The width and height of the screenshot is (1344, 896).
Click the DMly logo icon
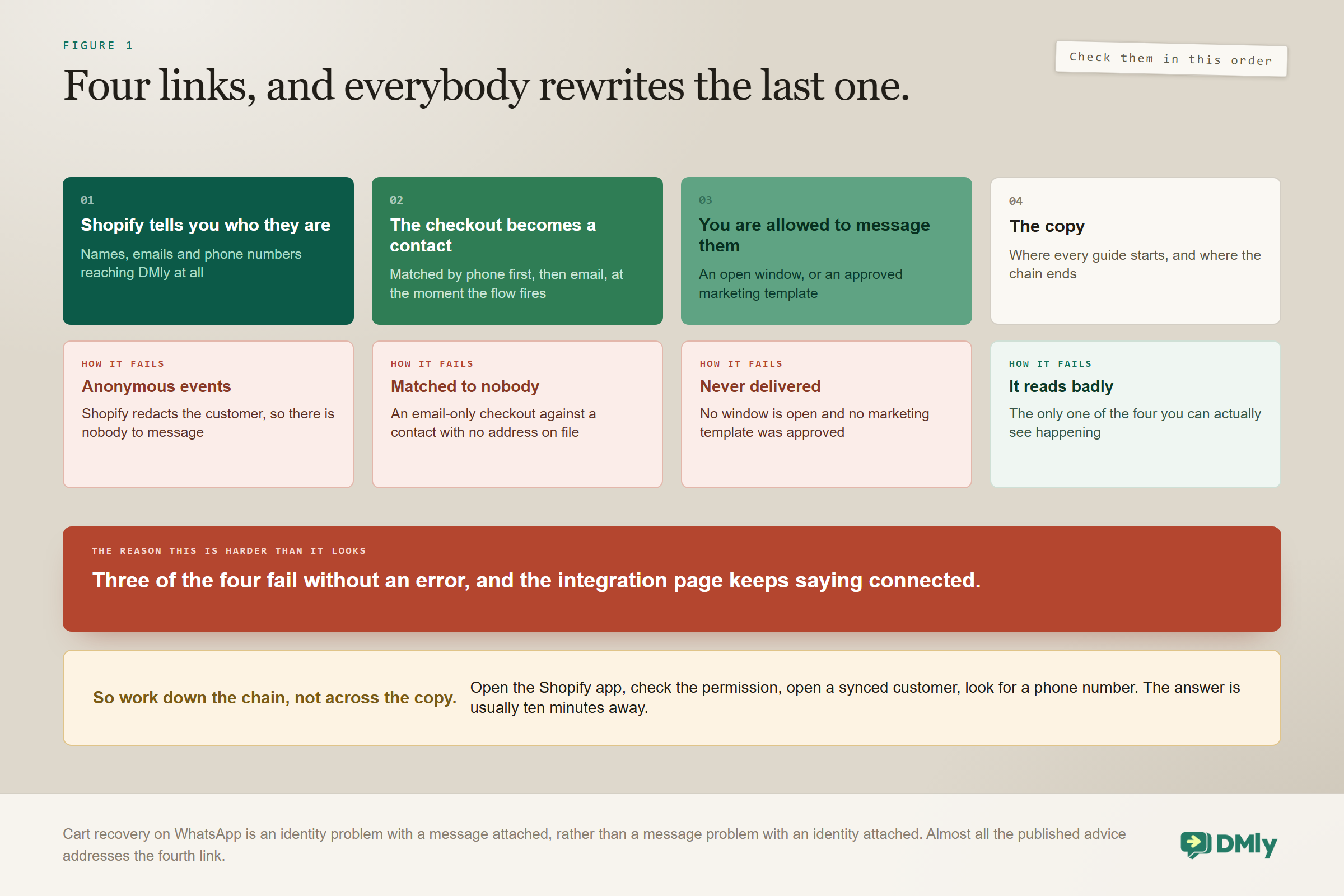click(1196, 844)
